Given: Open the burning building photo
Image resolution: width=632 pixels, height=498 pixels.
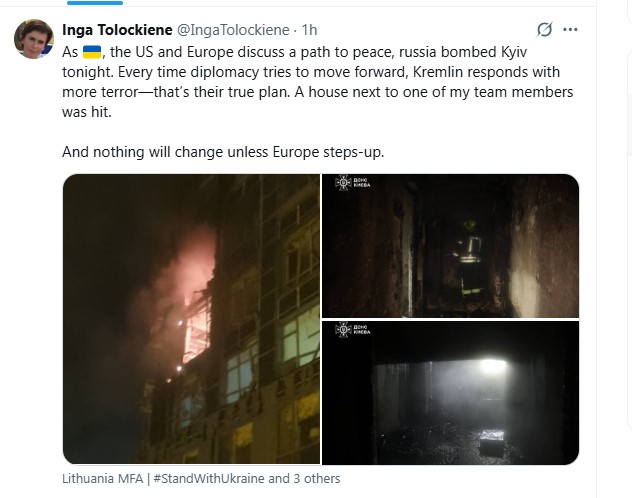Looking at the screenshot, I should coord(190,319).
